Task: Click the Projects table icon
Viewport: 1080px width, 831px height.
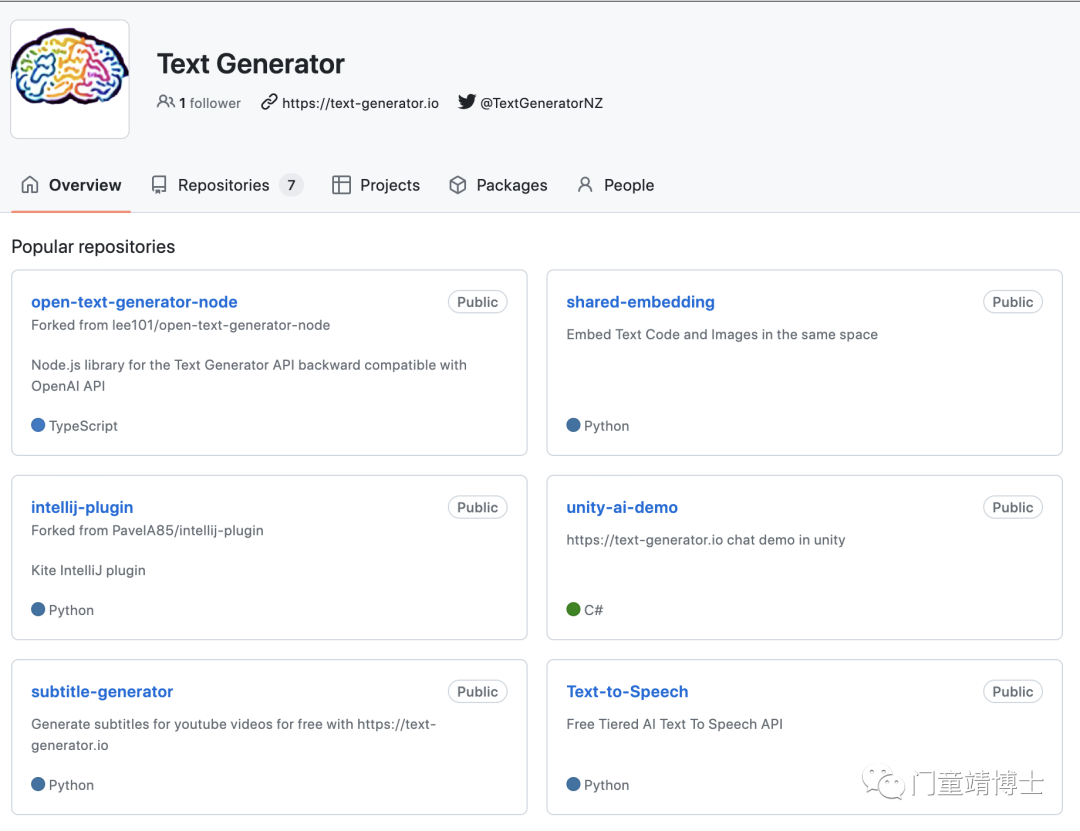Action: [x=341, y=185]
